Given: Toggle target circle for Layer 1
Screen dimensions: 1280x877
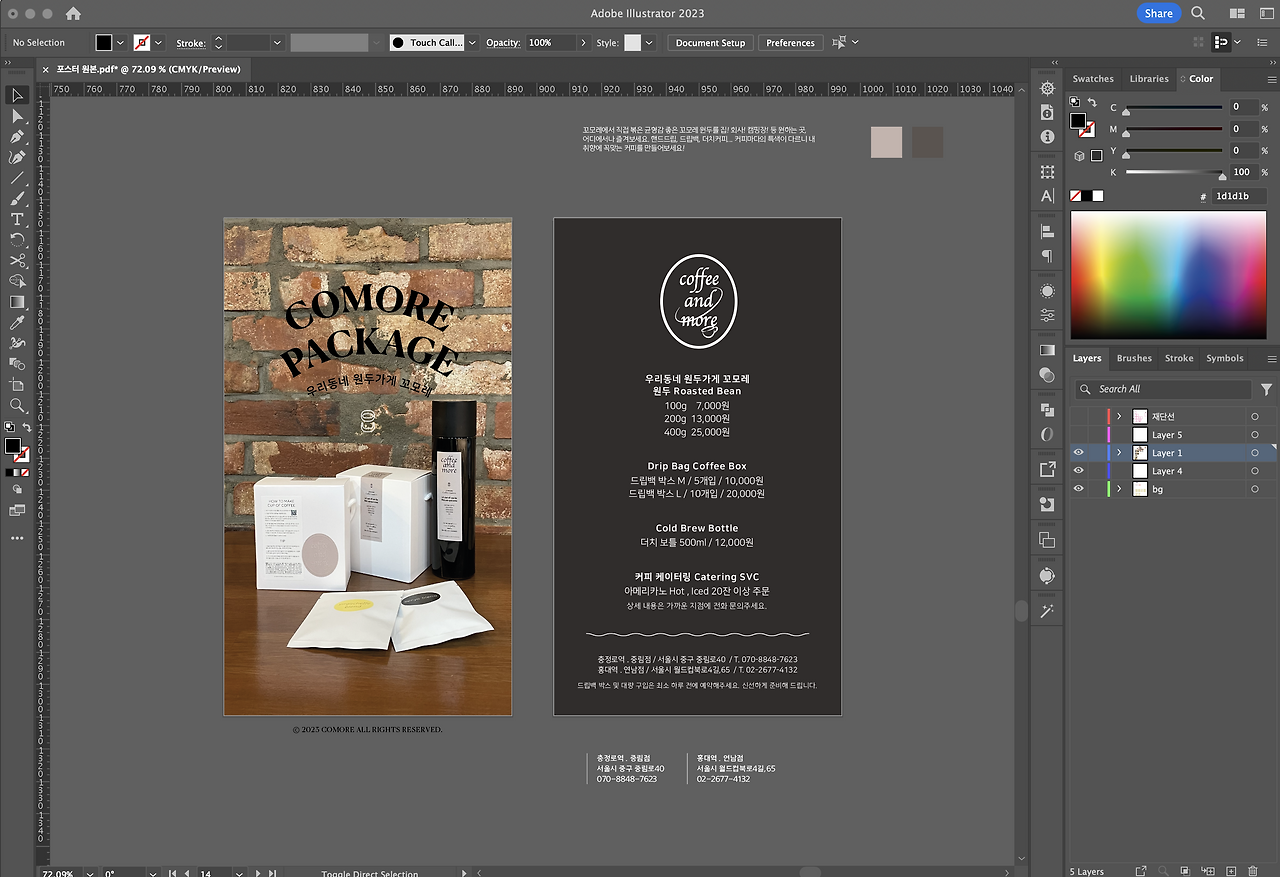Looking at the screenshot, I should (1255, 453).
